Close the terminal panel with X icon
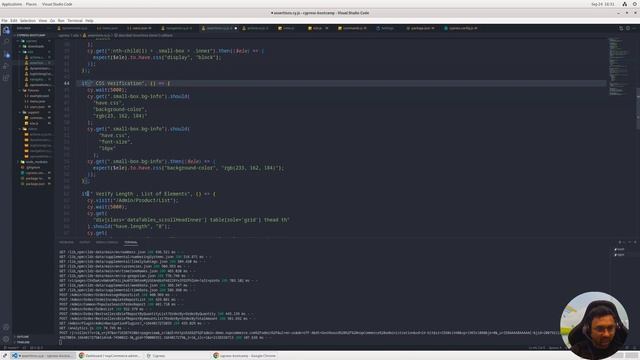640x360 pixels. click(635, 242)
